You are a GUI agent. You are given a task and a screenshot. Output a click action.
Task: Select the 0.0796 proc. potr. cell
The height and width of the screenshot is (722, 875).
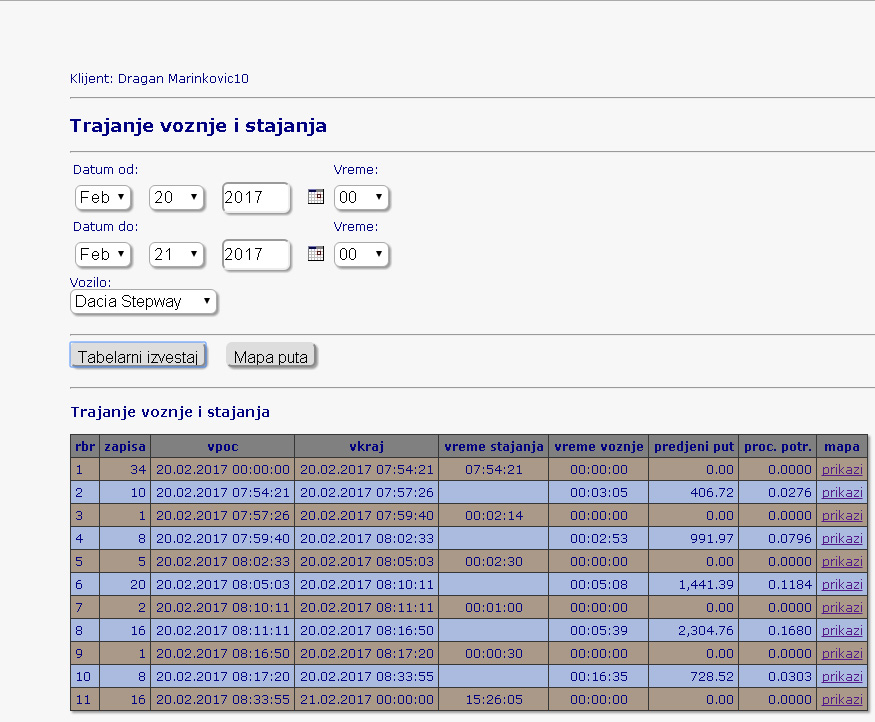click(777, 538)
